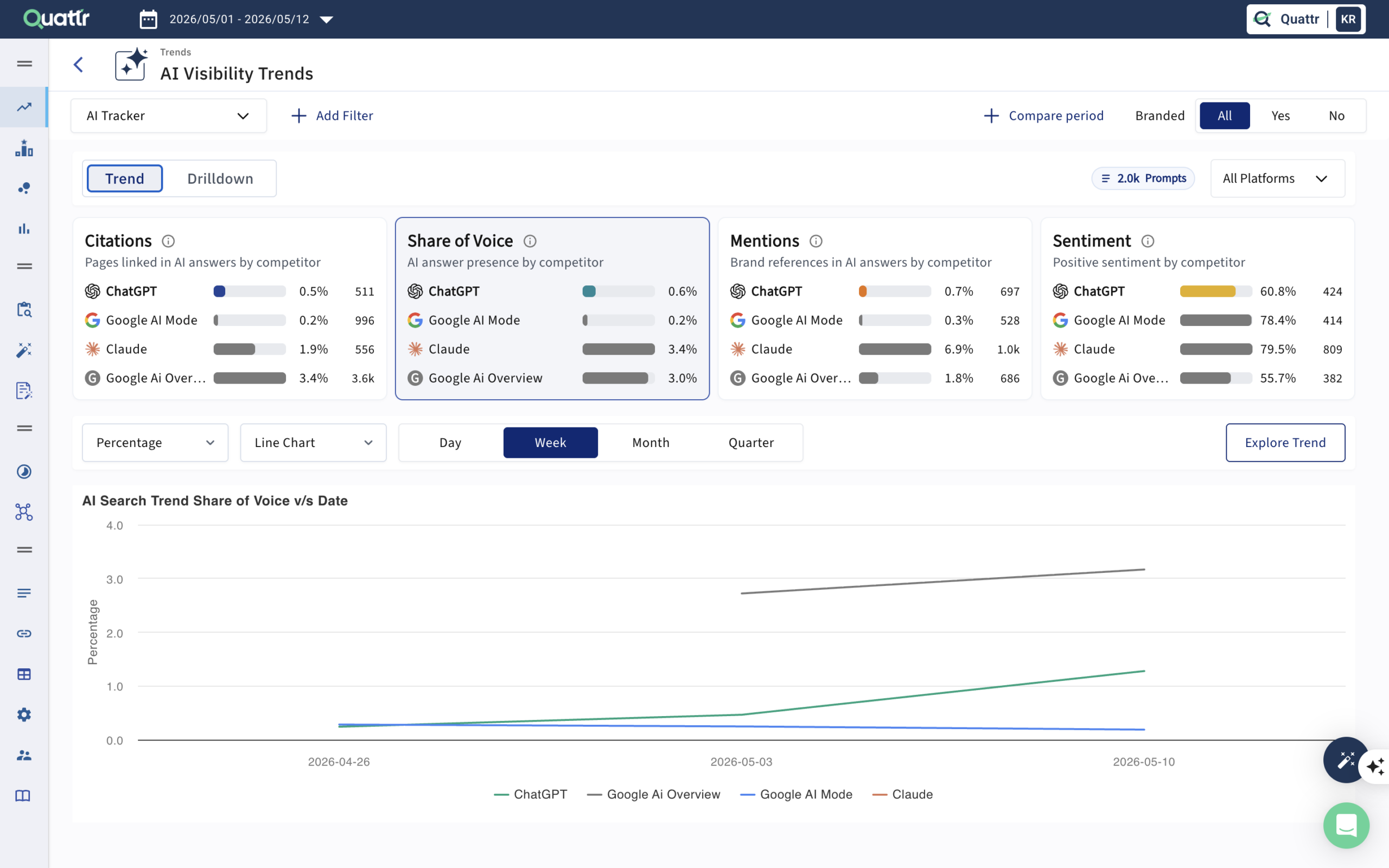
Task: Open the clipboard search sidebar icon
Action: tap(24, 309)
